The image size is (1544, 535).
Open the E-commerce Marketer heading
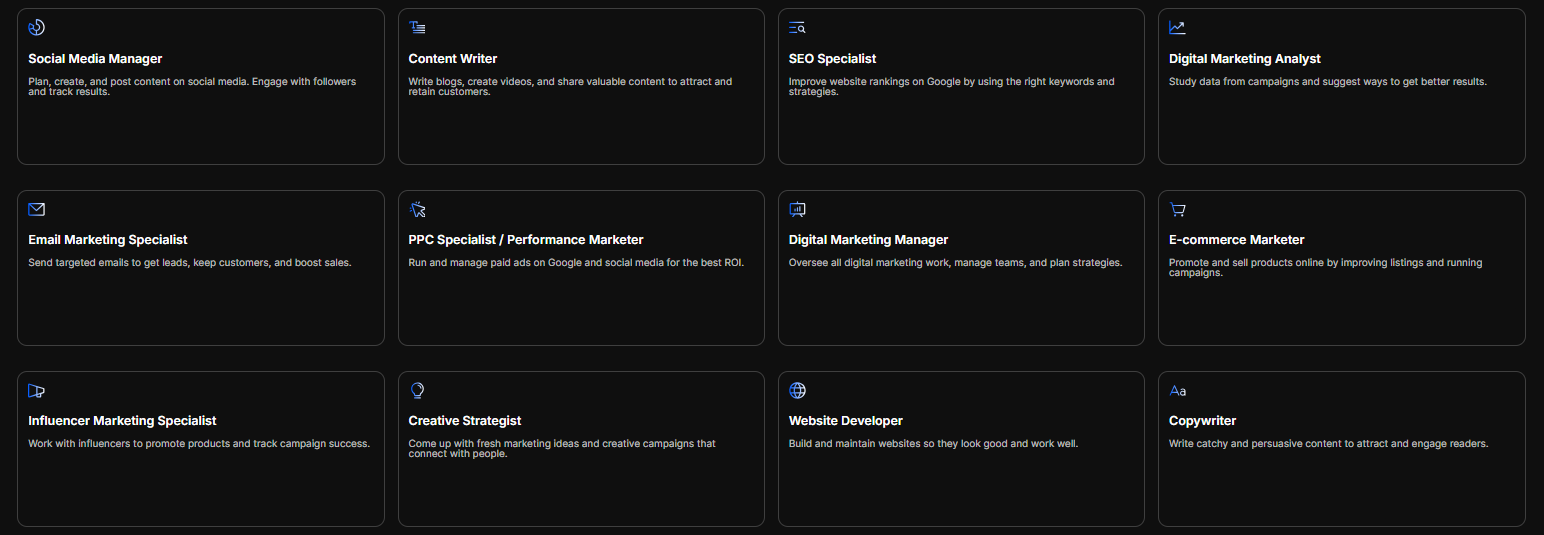[x=1237, y=240]
